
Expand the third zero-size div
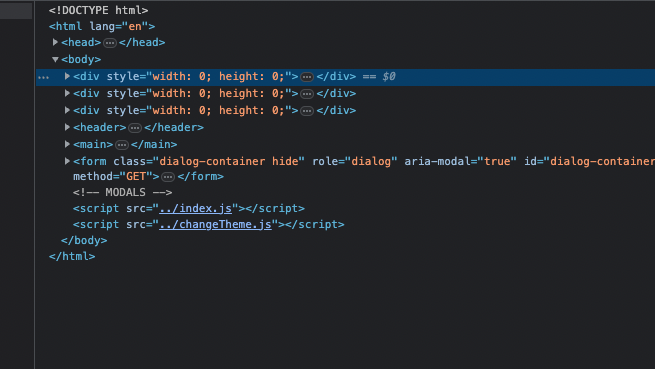67,110
